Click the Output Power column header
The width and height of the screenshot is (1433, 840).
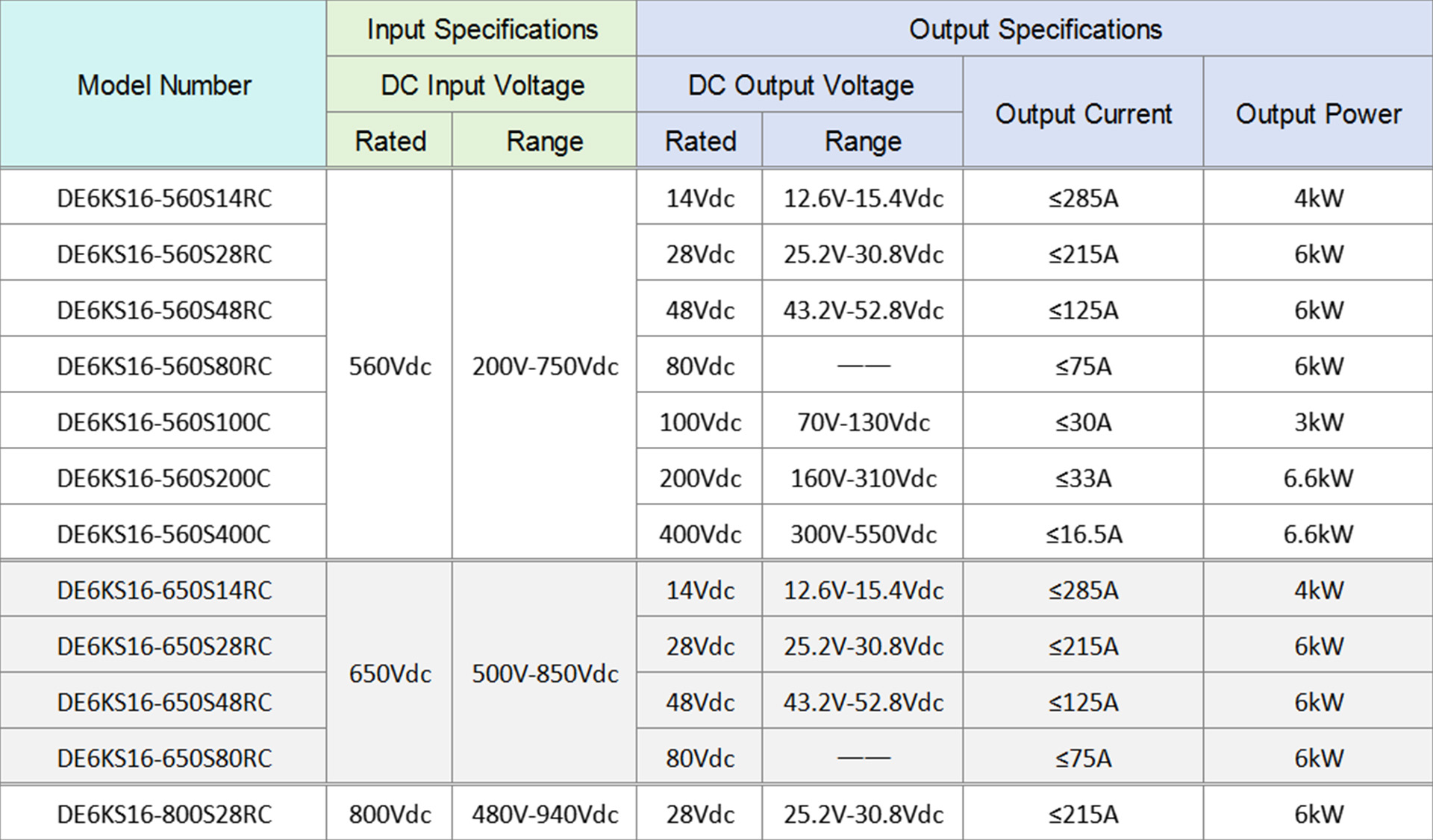(1318, 113)
